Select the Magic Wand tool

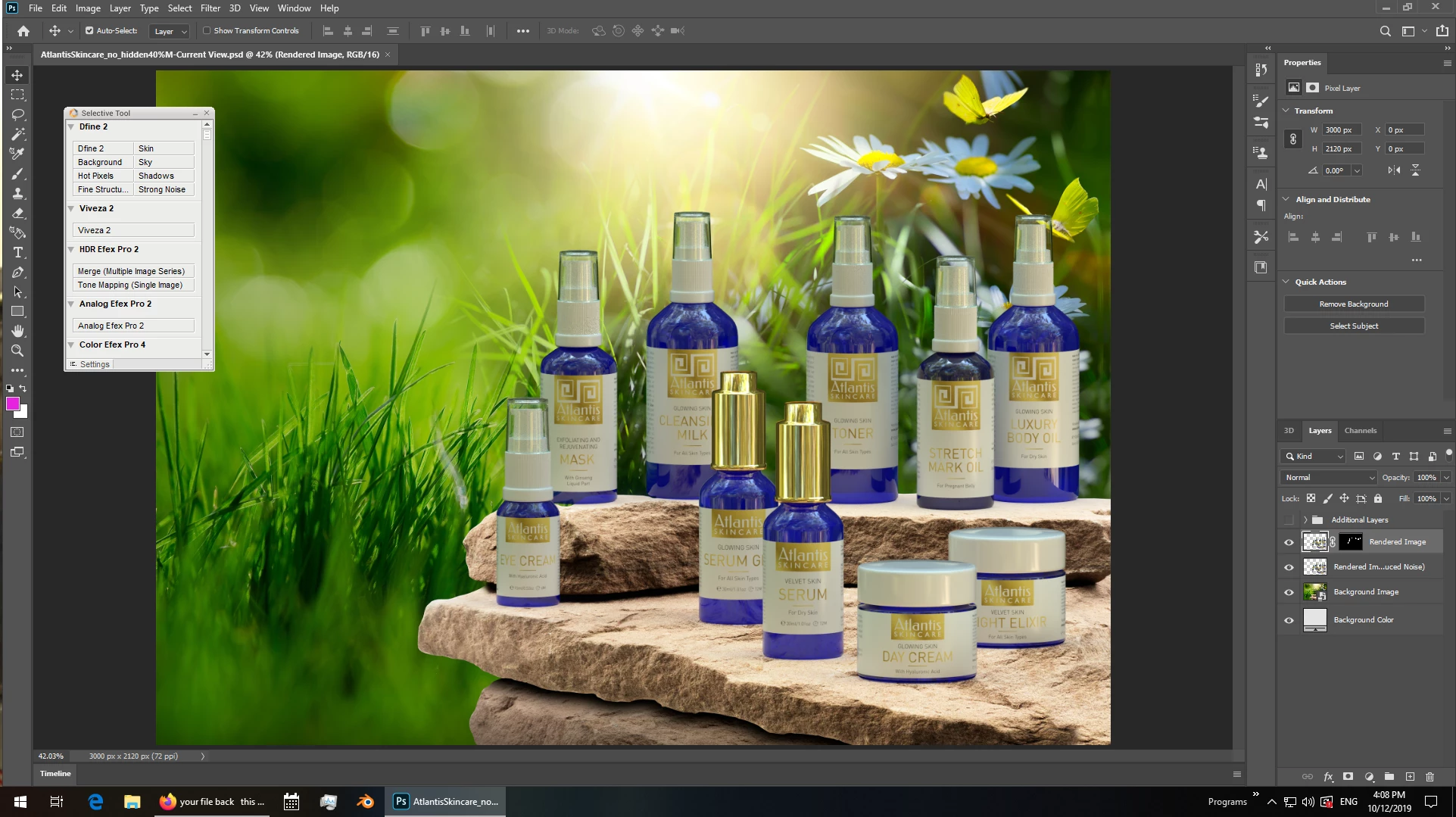[17, 134]
